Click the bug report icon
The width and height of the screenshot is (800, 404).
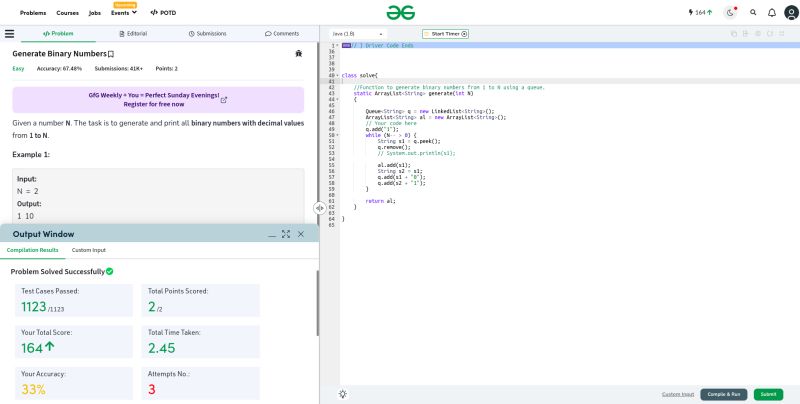pyautogui.click(x=298, y=54)
